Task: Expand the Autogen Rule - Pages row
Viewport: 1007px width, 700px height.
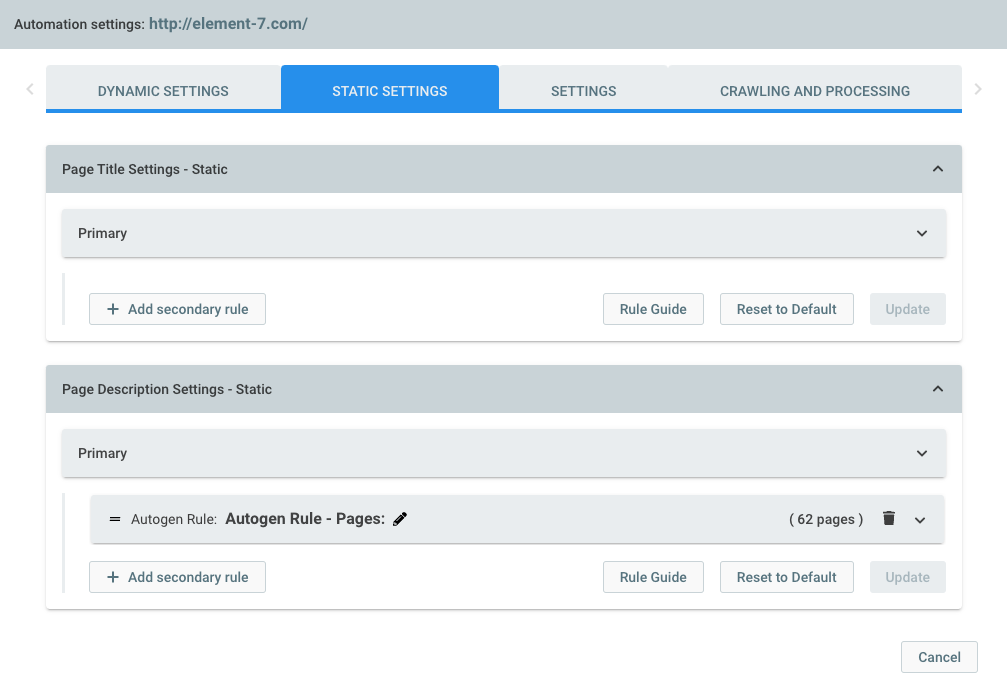Action: (920, 520)
